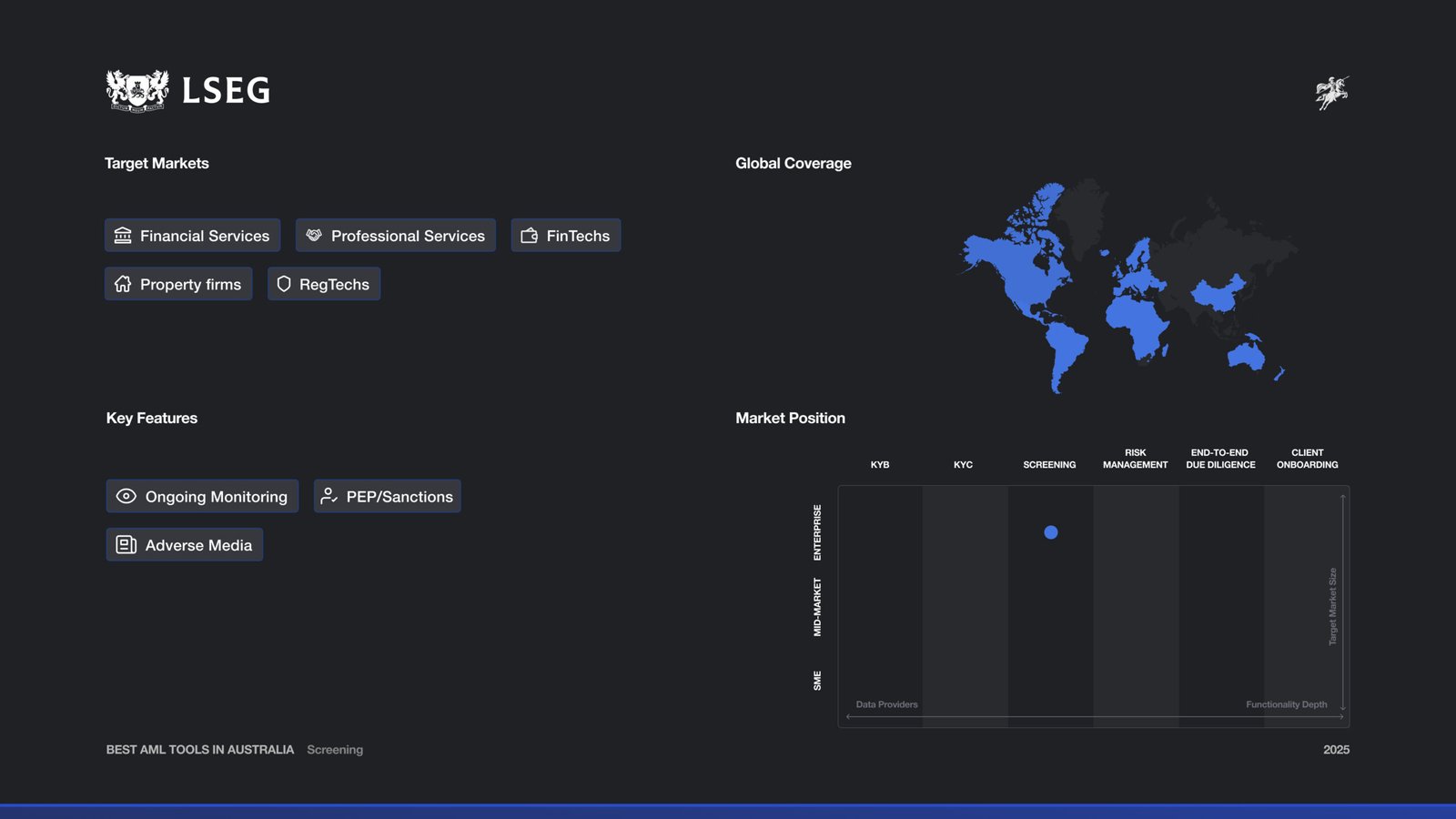Click the handshake icon on Professional Services
1456x819 pixels.
tap(314, 236)
